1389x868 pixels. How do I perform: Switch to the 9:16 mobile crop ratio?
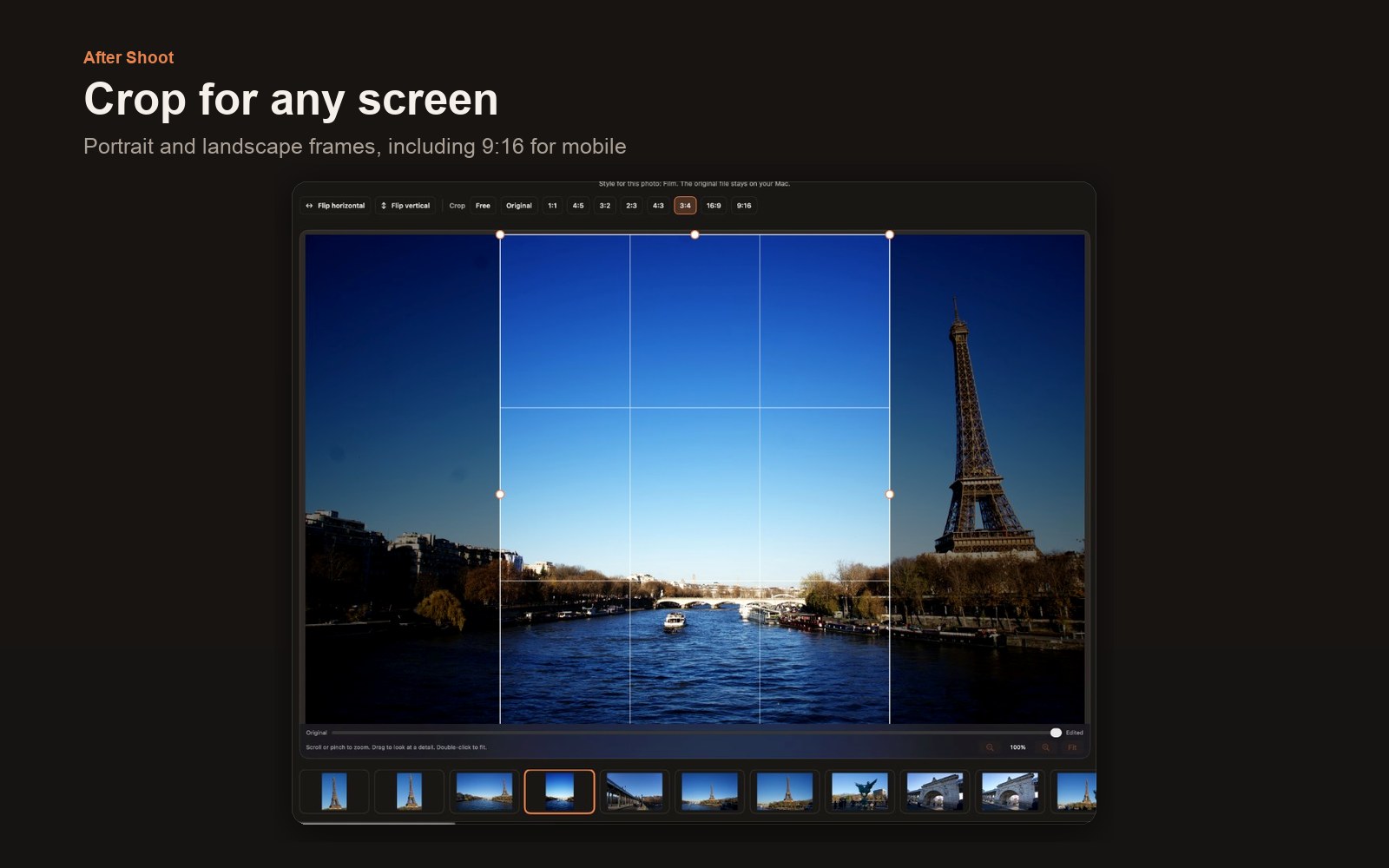point(744,206)
